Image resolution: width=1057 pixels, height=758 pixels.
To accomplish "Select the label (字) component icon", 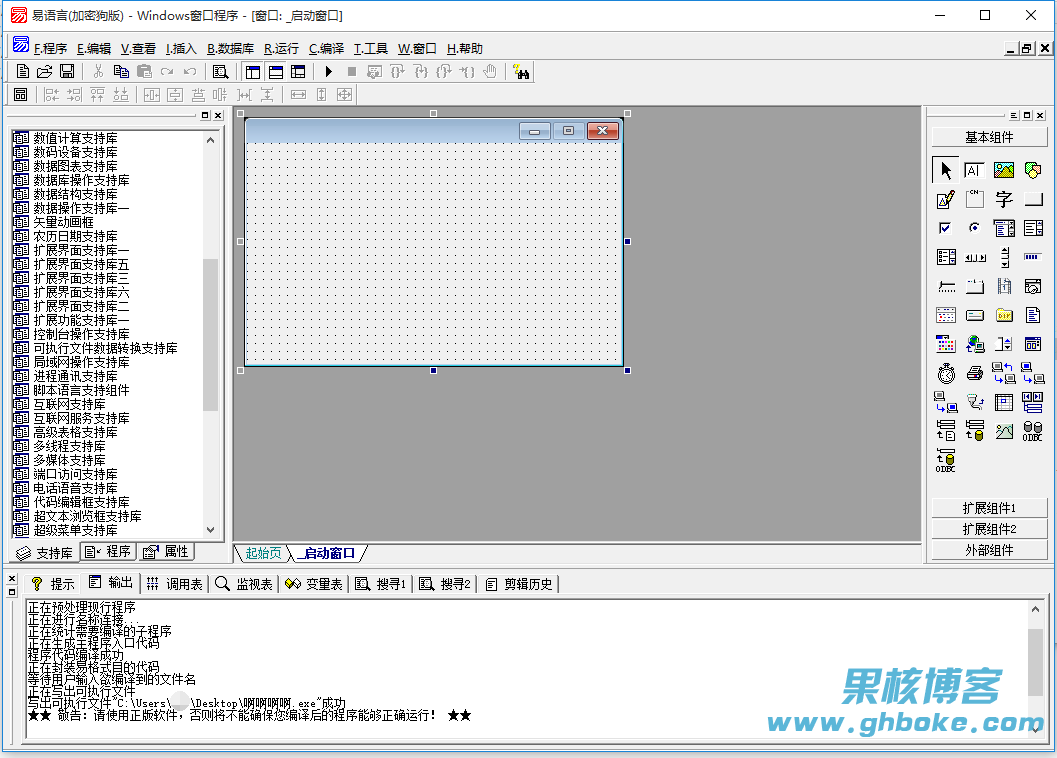I will pyautogui.click(x=1004, y=200).
